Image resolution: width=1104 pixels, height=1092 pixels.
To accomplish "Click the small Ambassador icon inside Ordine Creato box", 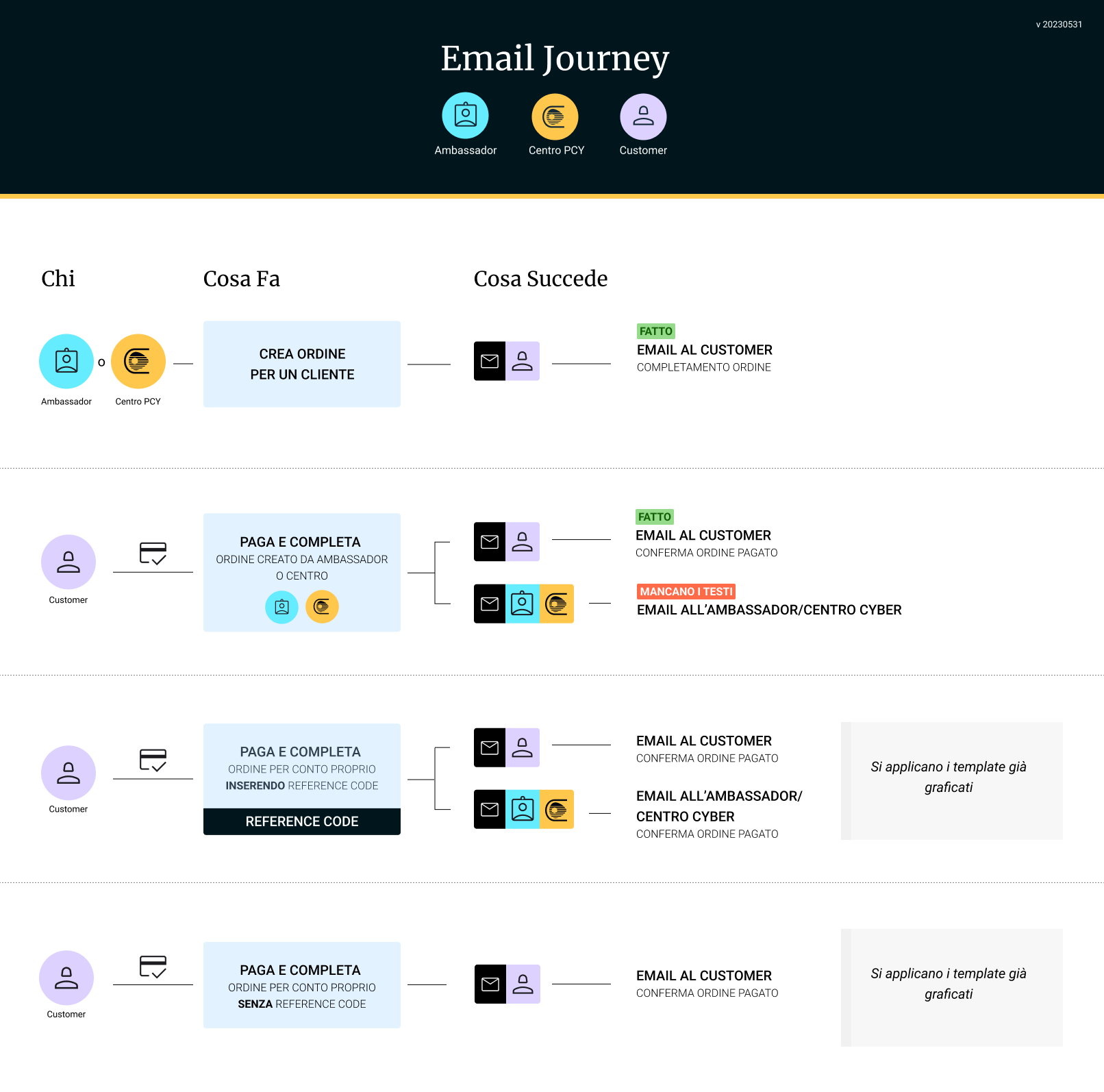I will pyautogui.click(x=281, y=606).
